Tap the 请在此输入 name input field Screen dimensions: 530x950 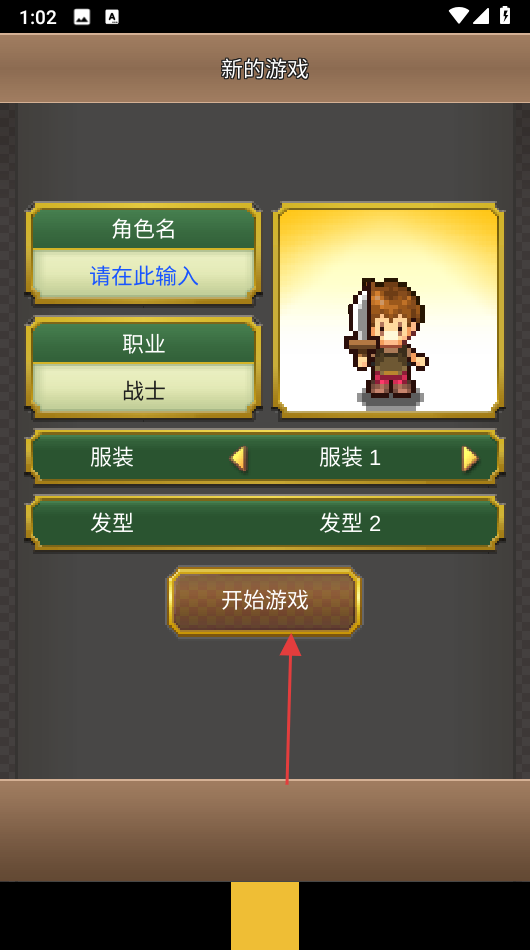pos(144,276)
